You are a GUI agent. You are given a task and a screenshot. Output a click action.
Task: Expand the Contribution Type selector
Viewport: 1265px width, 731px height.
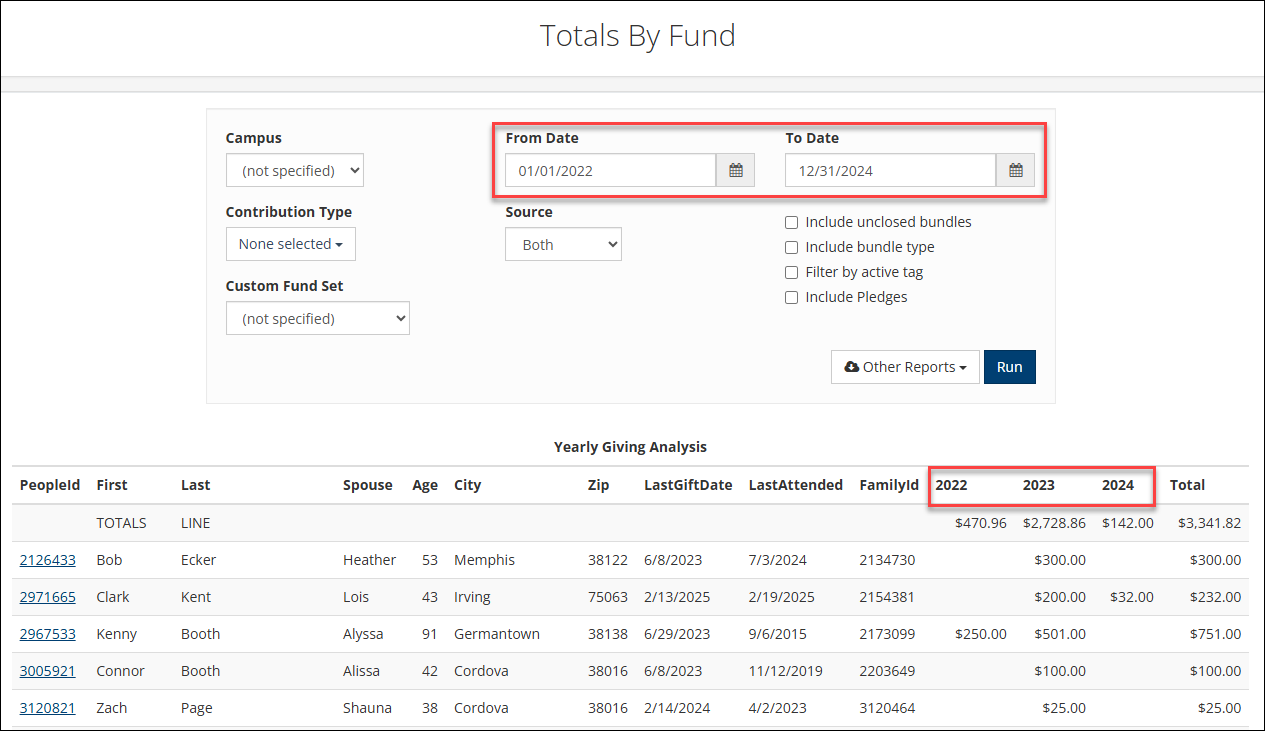click(291, 244)
